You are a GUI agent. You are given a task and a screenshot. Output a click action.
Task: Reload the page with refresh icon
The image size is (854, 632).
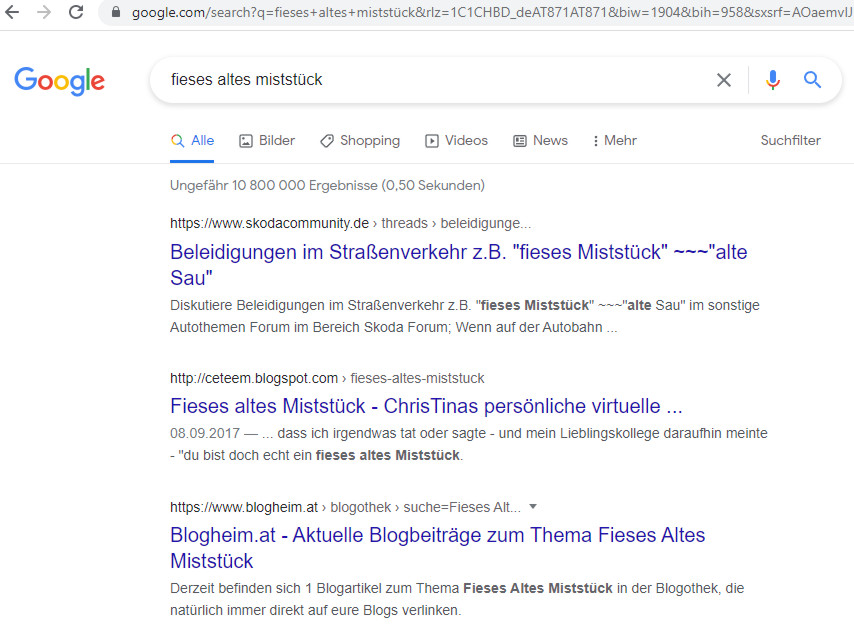tap(76, 13)
